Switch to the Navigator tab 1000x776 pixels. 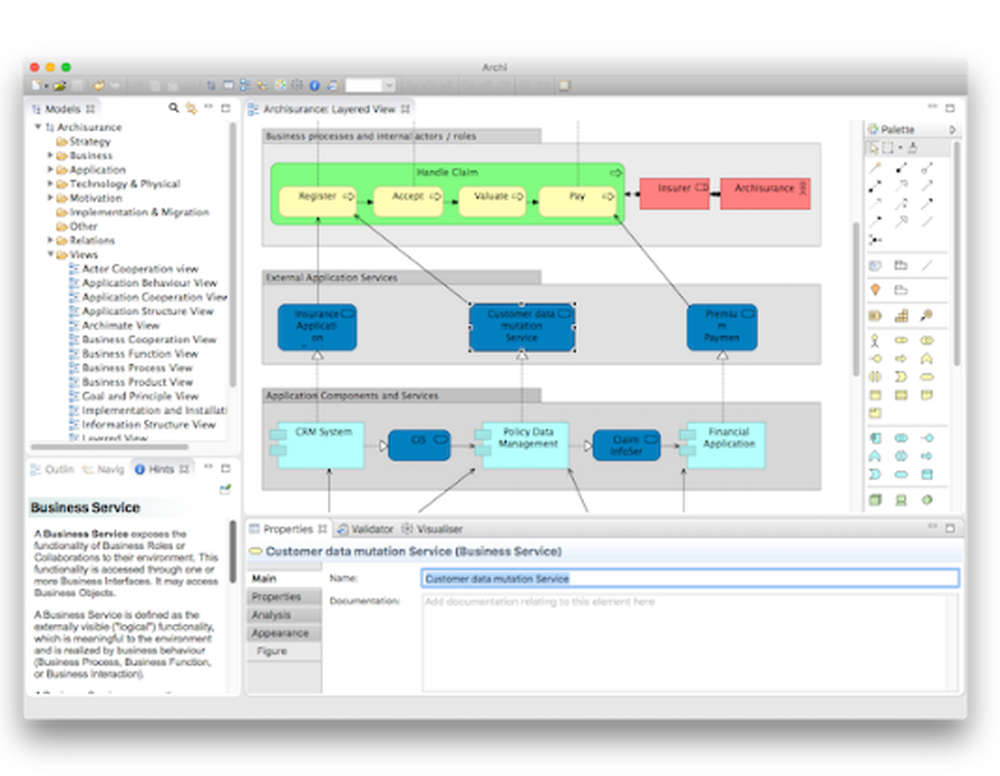point(103,469)
